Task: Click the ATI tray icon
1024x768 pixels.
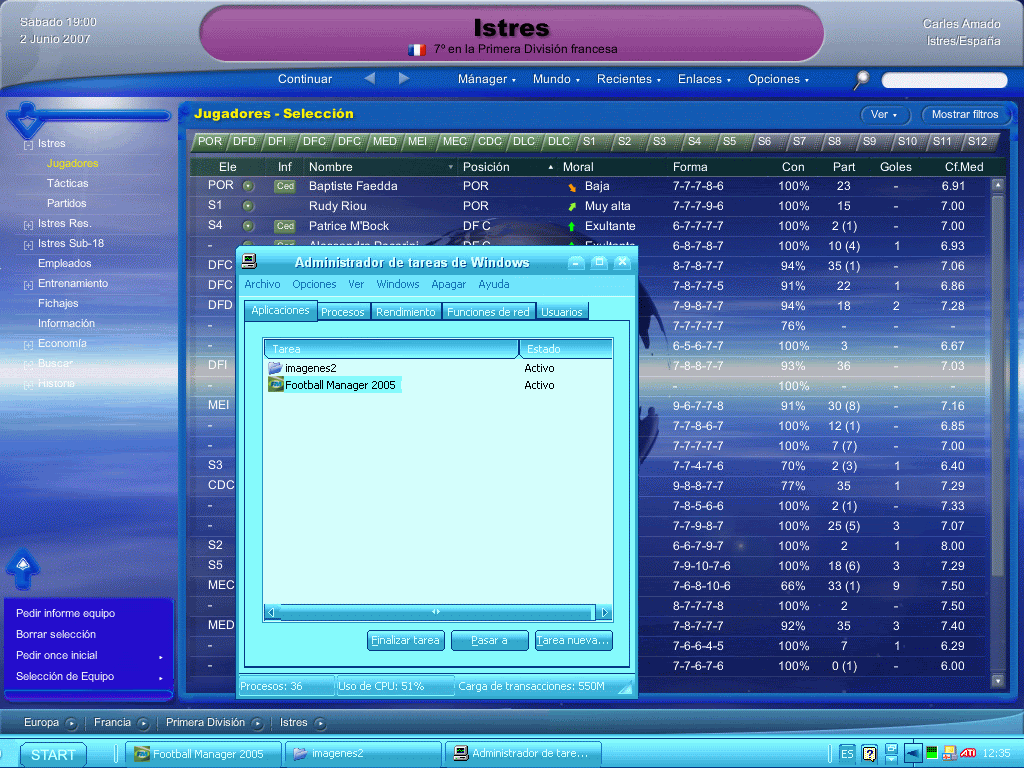Action: click(x=968, y=754)
